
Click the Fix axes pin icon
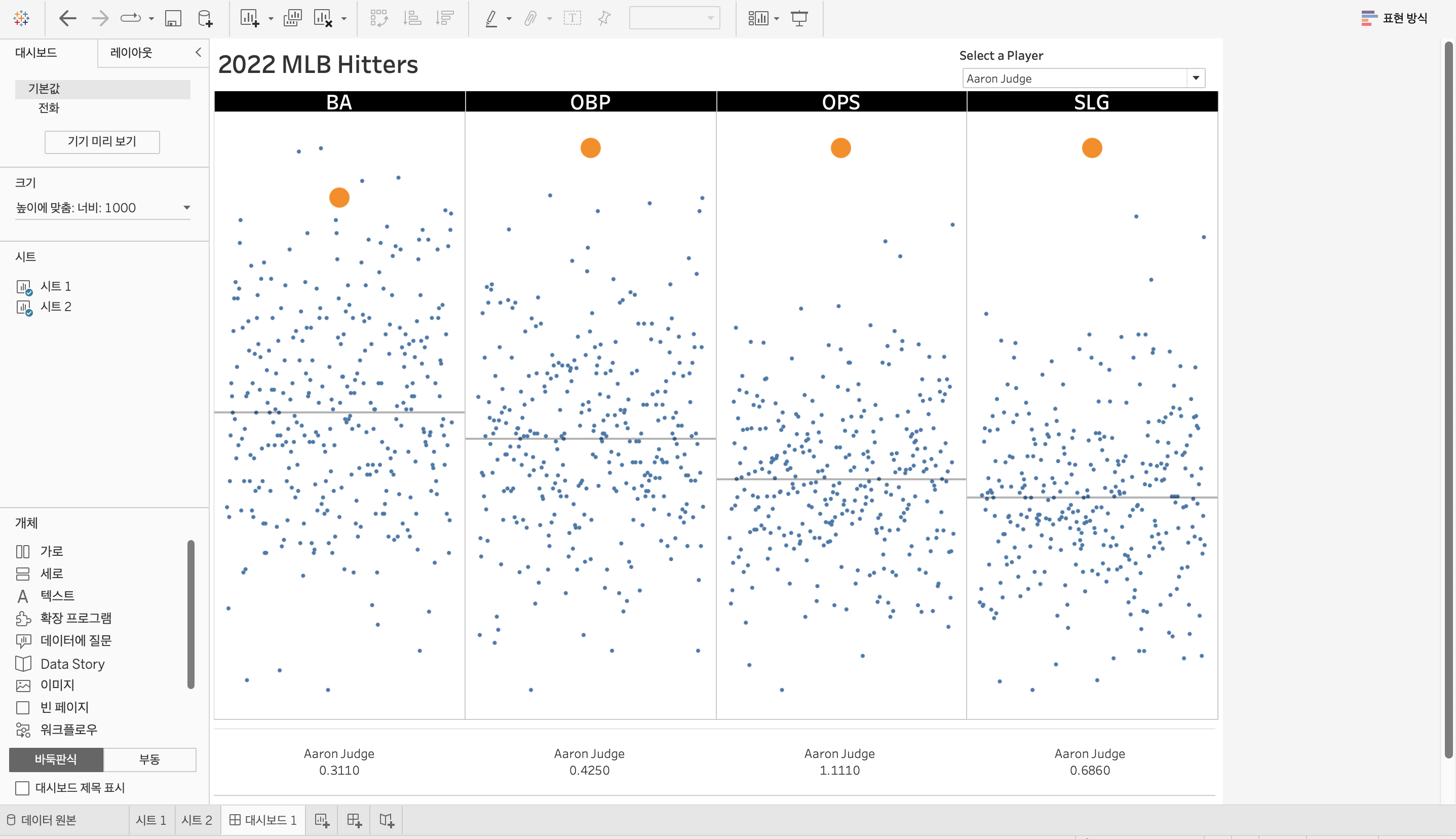(x=604, y=18)
